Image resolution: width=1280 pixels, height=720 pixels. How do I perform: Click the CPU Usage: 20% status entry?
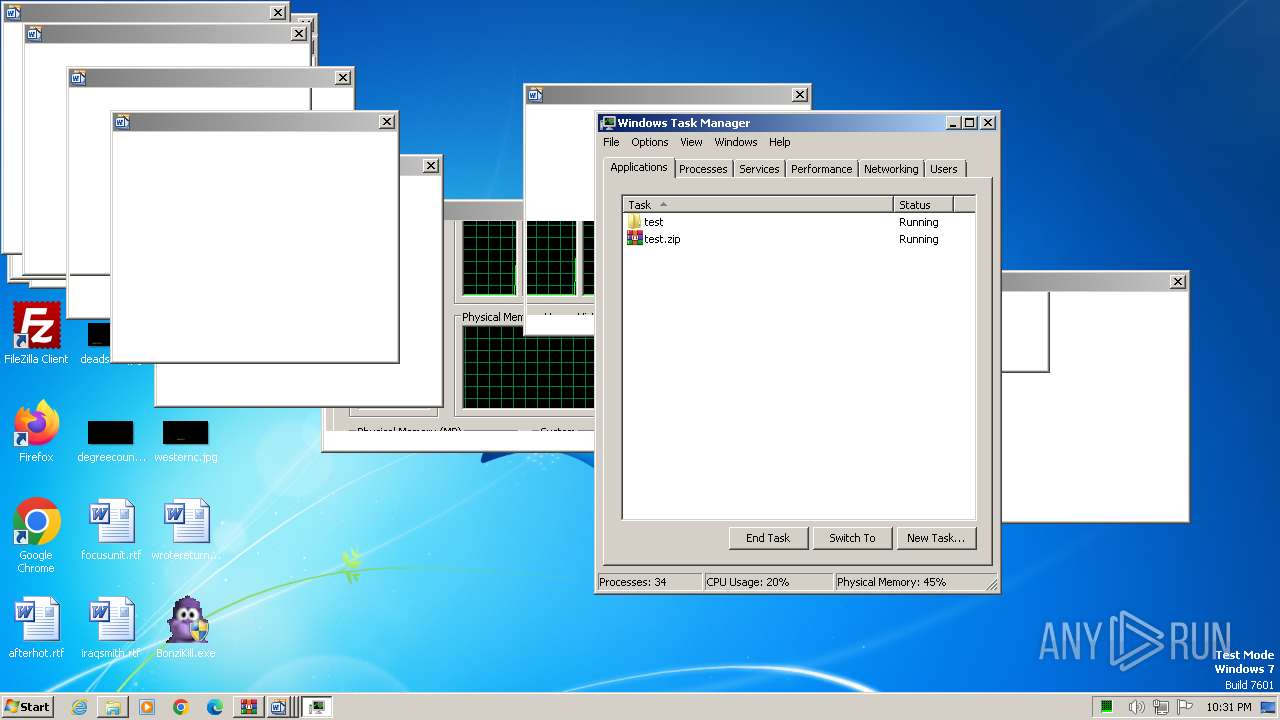coord(768,582)
